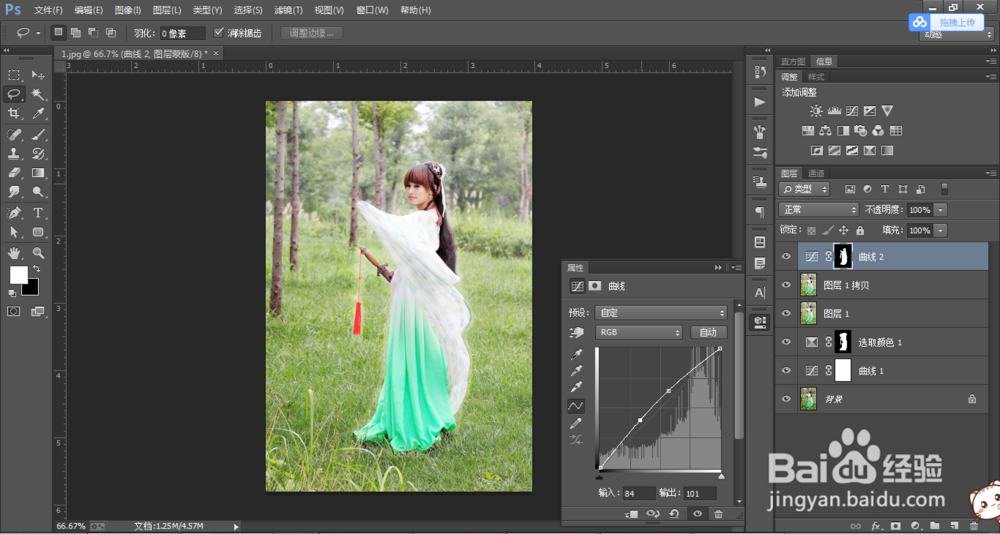This screenshot has height=534, width=1000.
Task: Select the Path Selection tool
Action: 14,232
